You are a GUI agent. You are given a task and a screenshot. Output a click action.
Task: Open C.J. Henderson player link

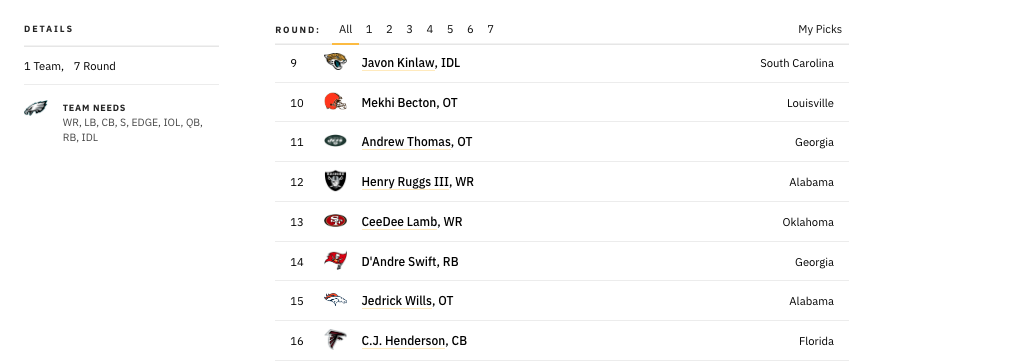(x=403, y=341)
